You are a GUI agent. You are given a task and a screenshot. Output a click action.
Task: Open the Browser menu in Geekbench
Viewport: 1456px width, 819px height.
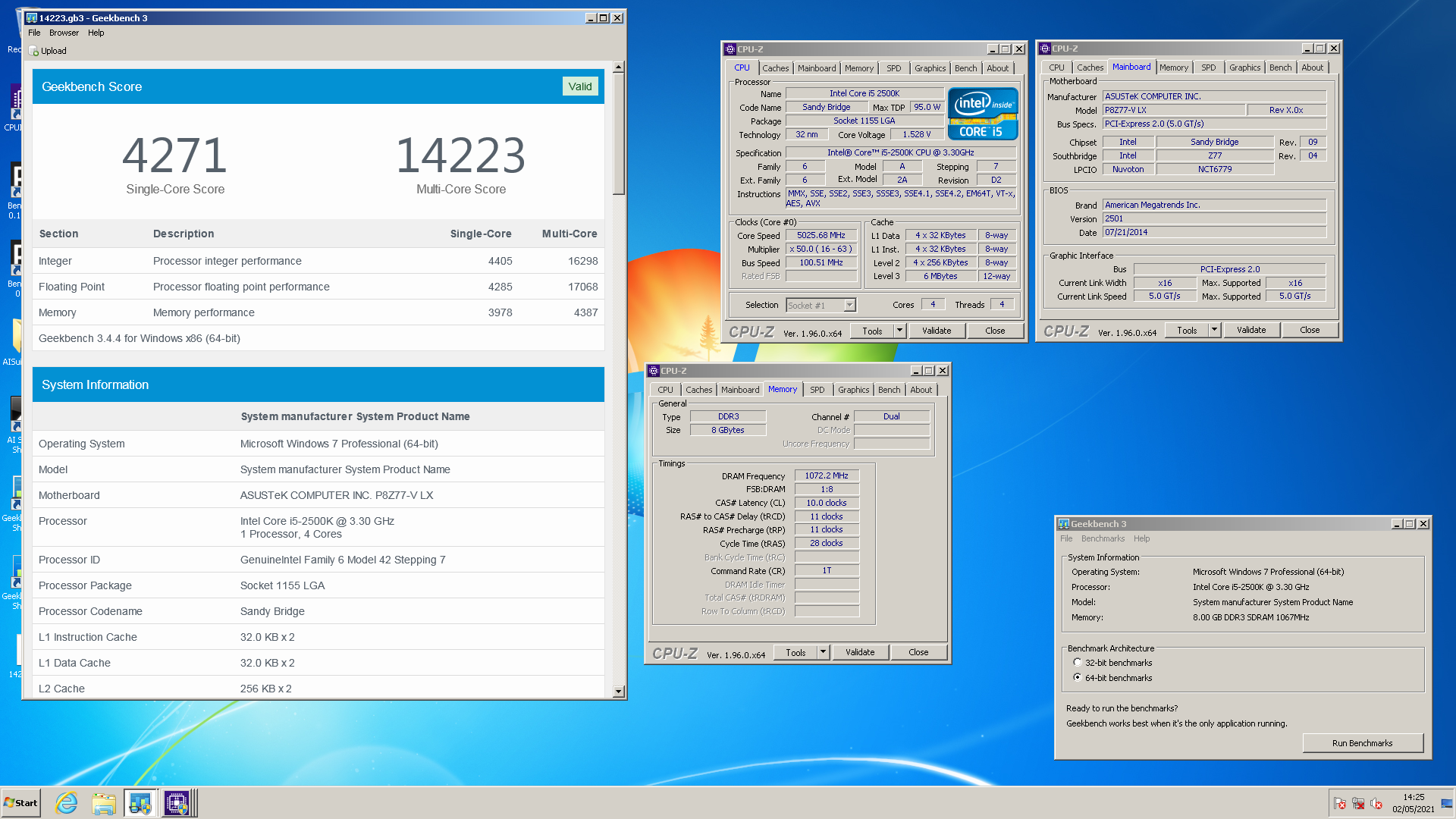click(64, 33)
